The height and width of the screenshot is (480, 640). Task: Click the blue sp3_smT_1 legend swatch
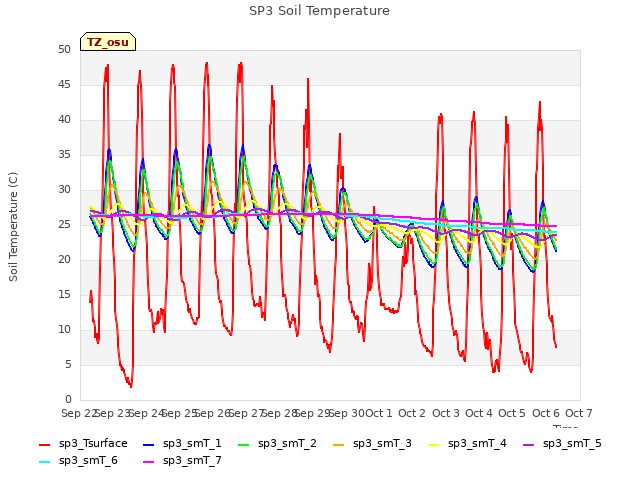point(149,444)
